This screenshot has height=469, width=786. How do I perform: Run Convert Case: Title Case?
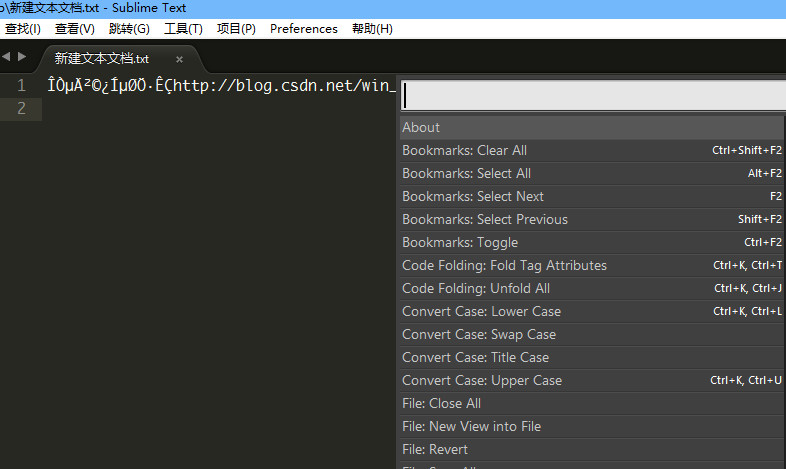coord(592,358)
